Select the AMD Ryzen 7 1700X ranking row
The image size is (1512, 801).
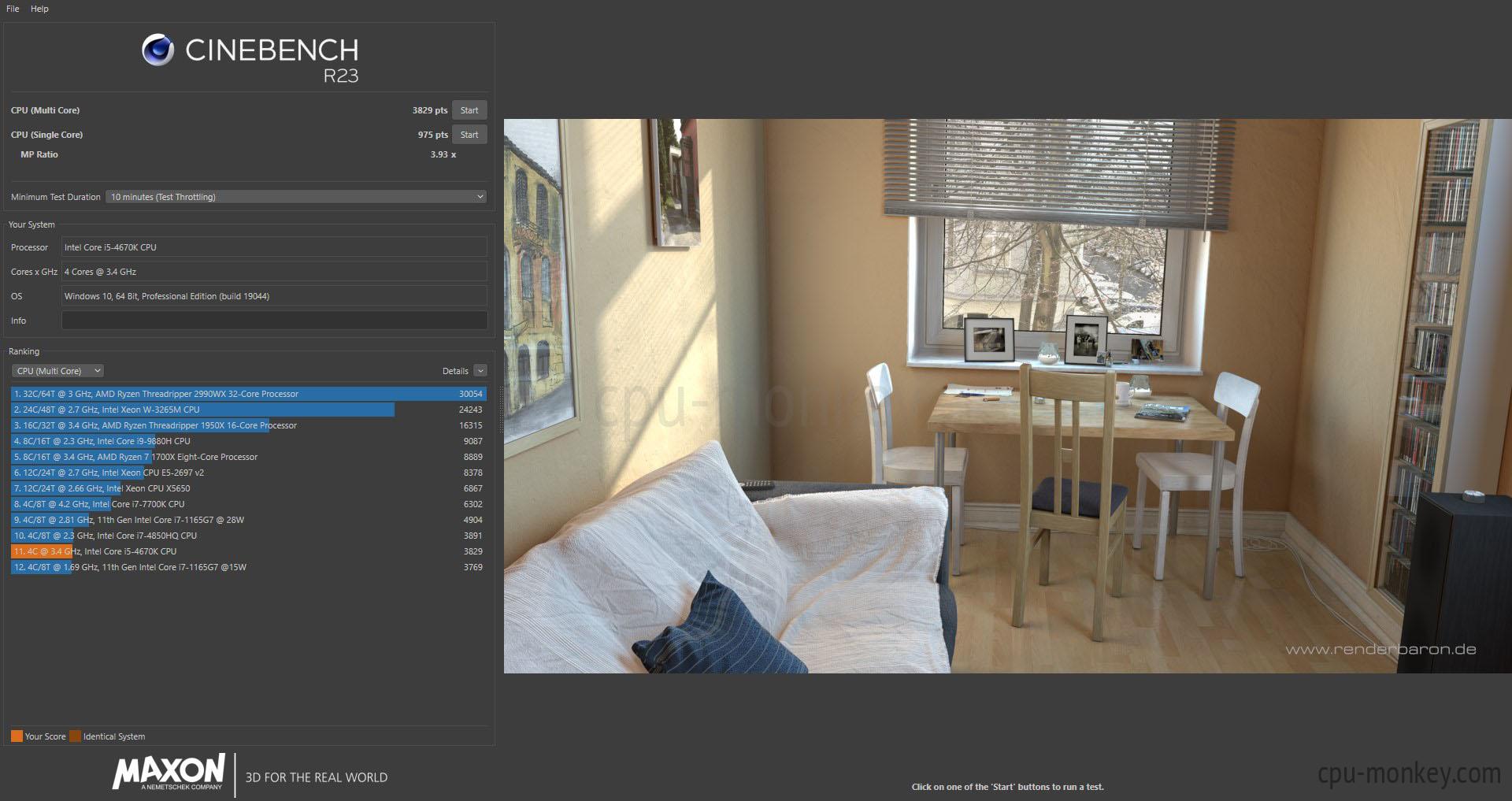pyautogui.click(x=249, y=457)
